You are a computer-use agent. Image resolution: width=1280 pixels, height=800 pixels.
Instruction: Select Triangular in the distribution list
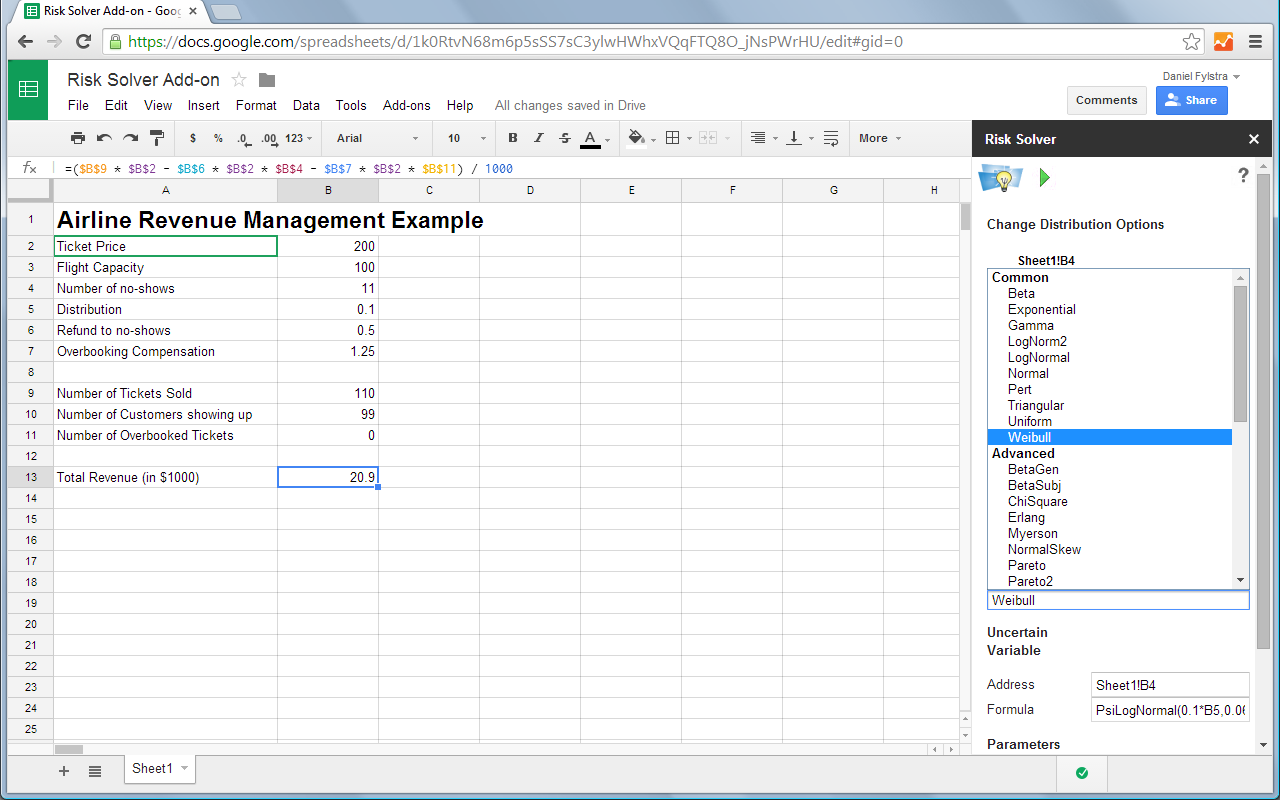(1036, 405)
